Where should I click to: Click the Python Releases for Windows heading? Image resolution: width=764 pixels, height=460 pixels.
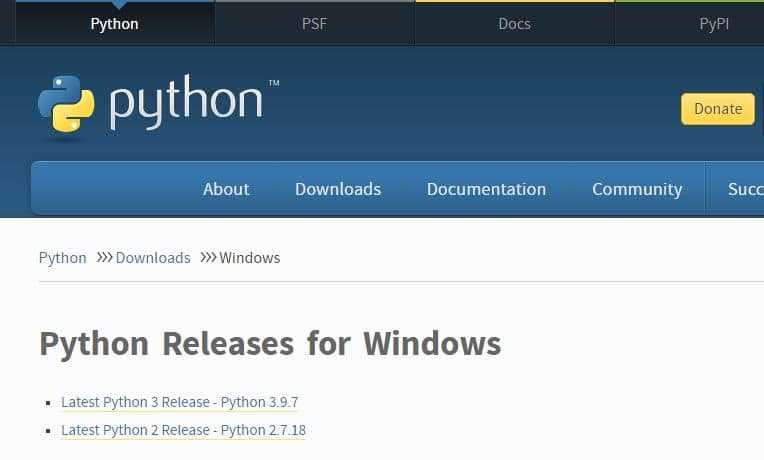click(x=270, y=344)
